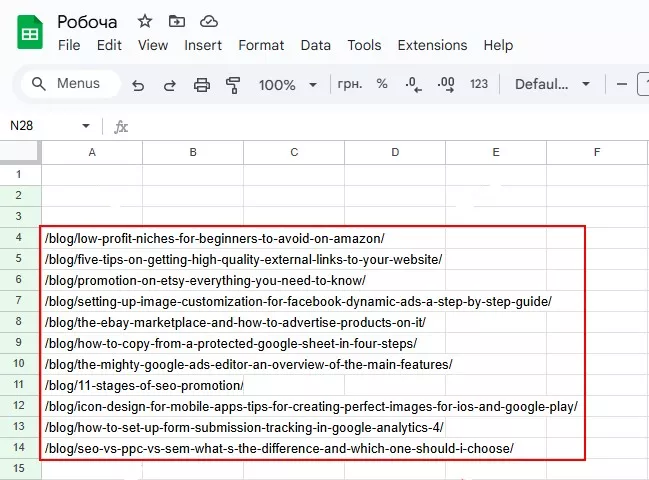Check cloud save status icon
The height and width of the screenshot is (480, 649).
(209, 21)
